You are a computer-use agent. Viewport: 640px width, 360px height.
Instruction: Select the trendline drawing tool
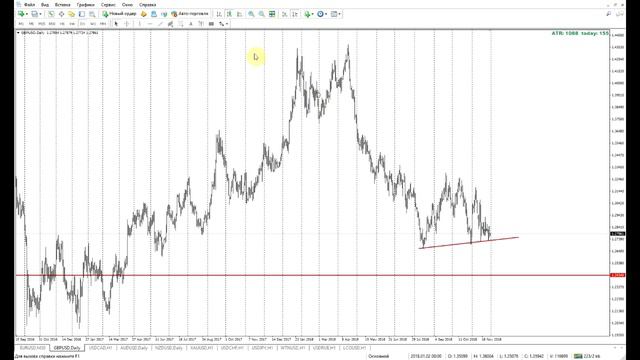pos(160,24)
